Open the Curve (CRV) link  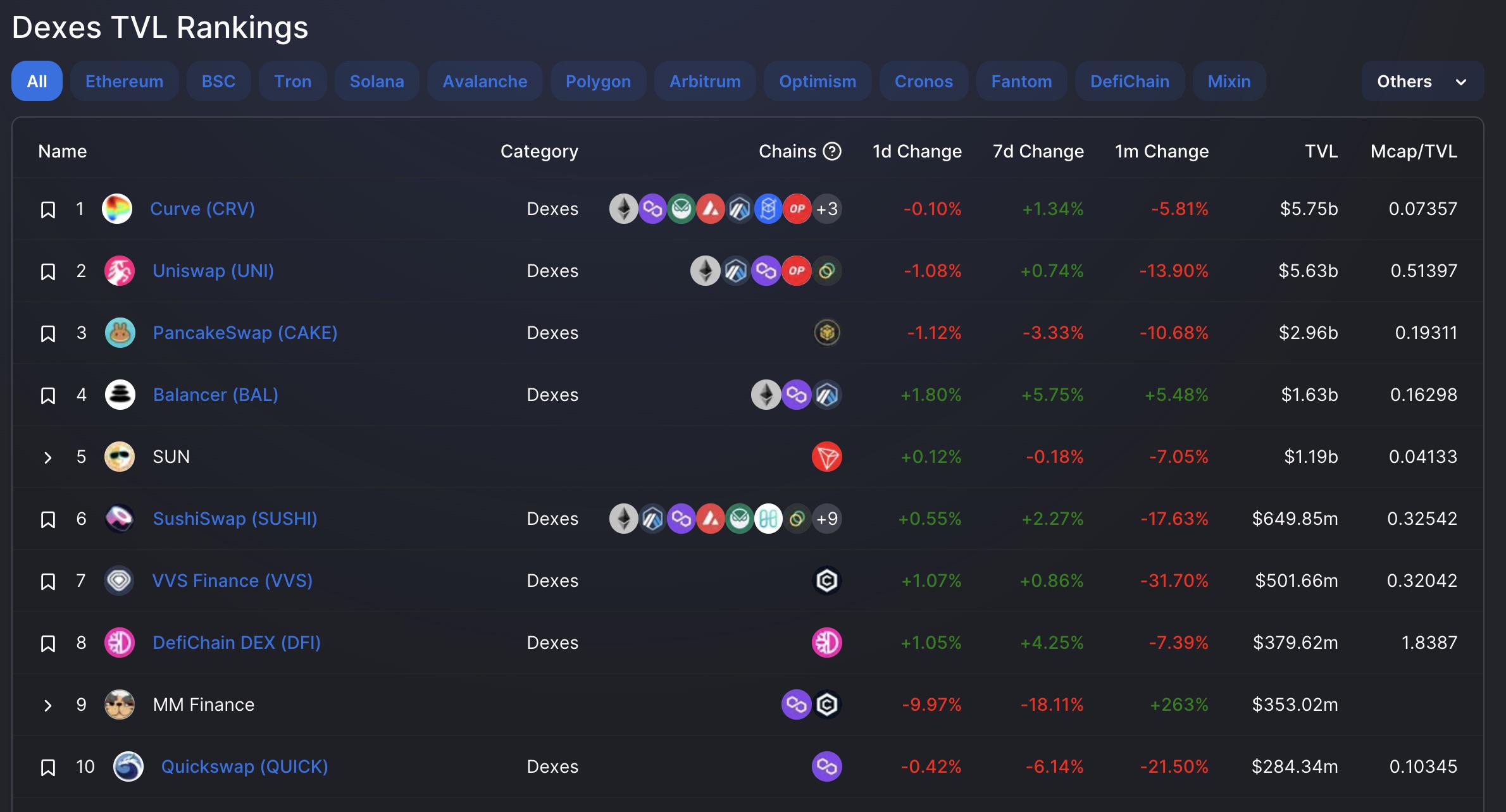click(202, 209)
